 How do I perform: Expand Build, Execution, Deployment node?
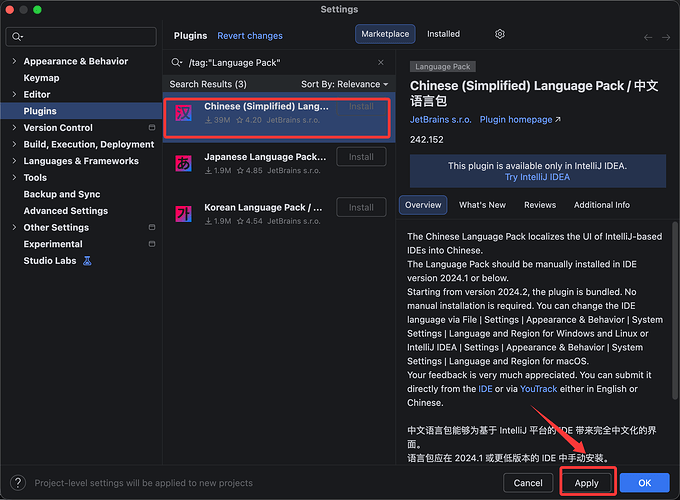(x=14, y=144)
